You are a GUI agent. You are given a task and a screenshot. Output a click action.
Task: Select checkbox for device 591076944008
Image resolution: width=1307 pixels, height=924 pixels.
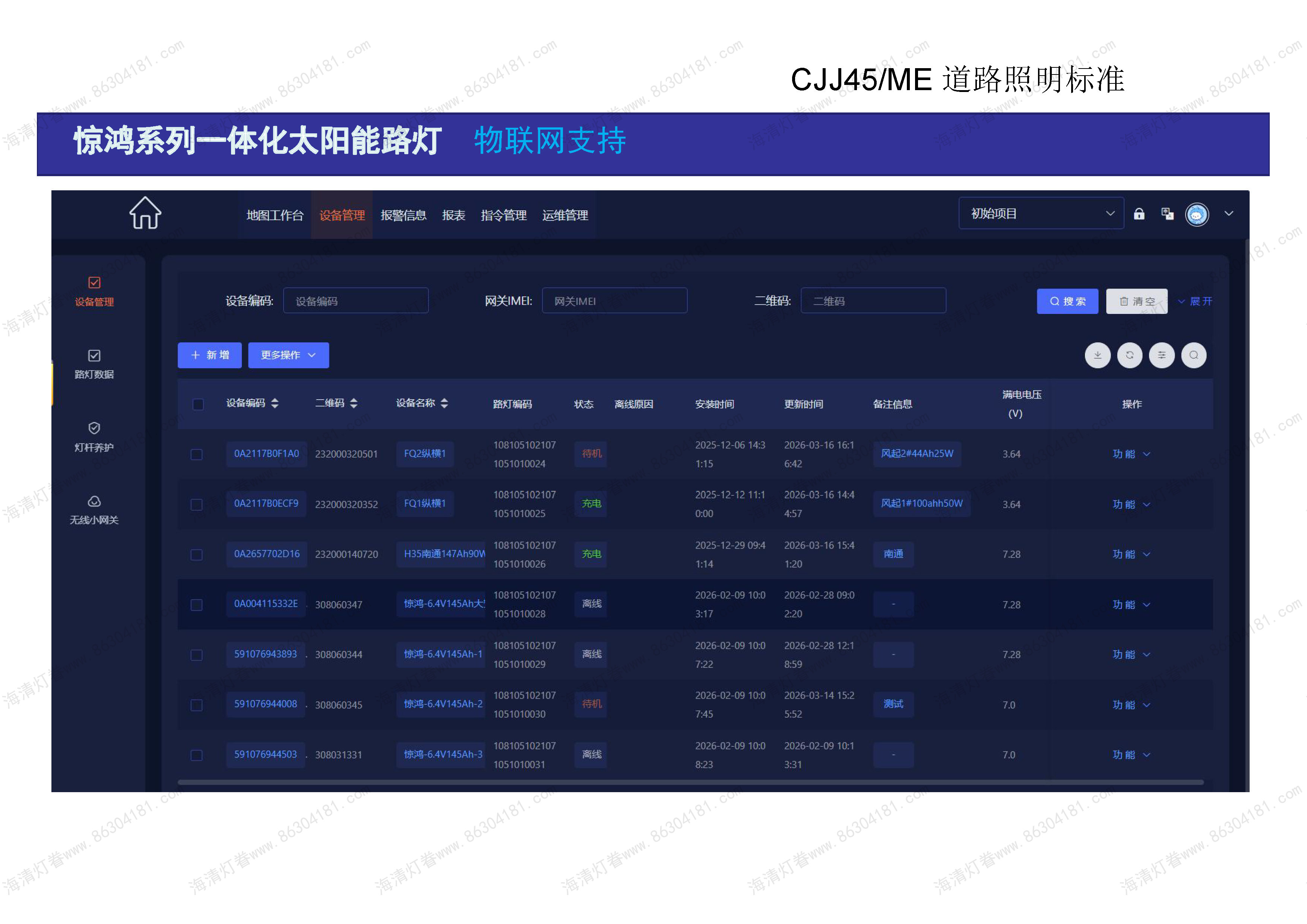tap(196, 705)
